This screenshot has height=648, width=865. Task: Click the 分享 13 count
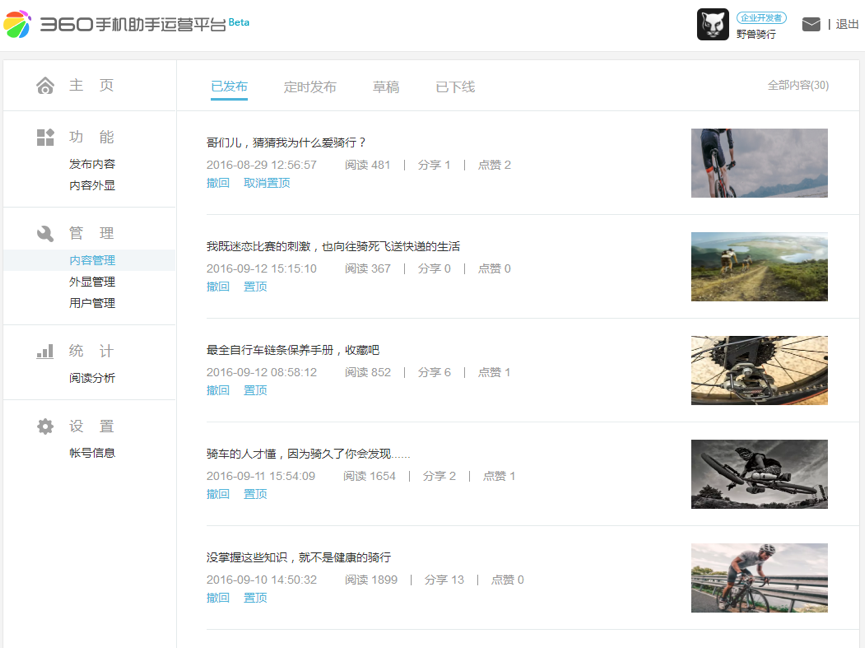coord(444,580)
